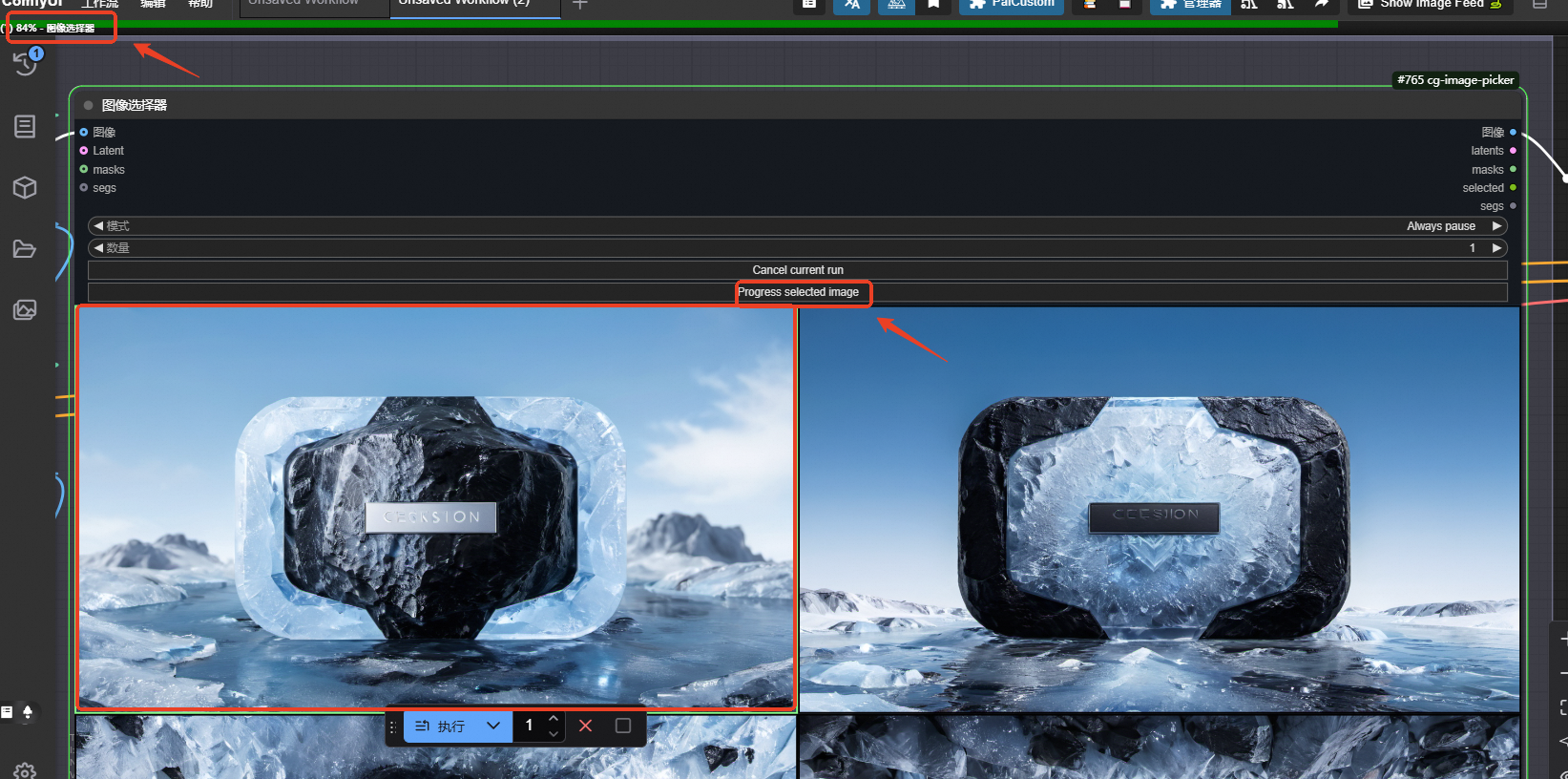Image resolution: width=1568 pixels, height=779 pixels.
Task: Click the Latent input socket
Action: (x=84, y=151)
